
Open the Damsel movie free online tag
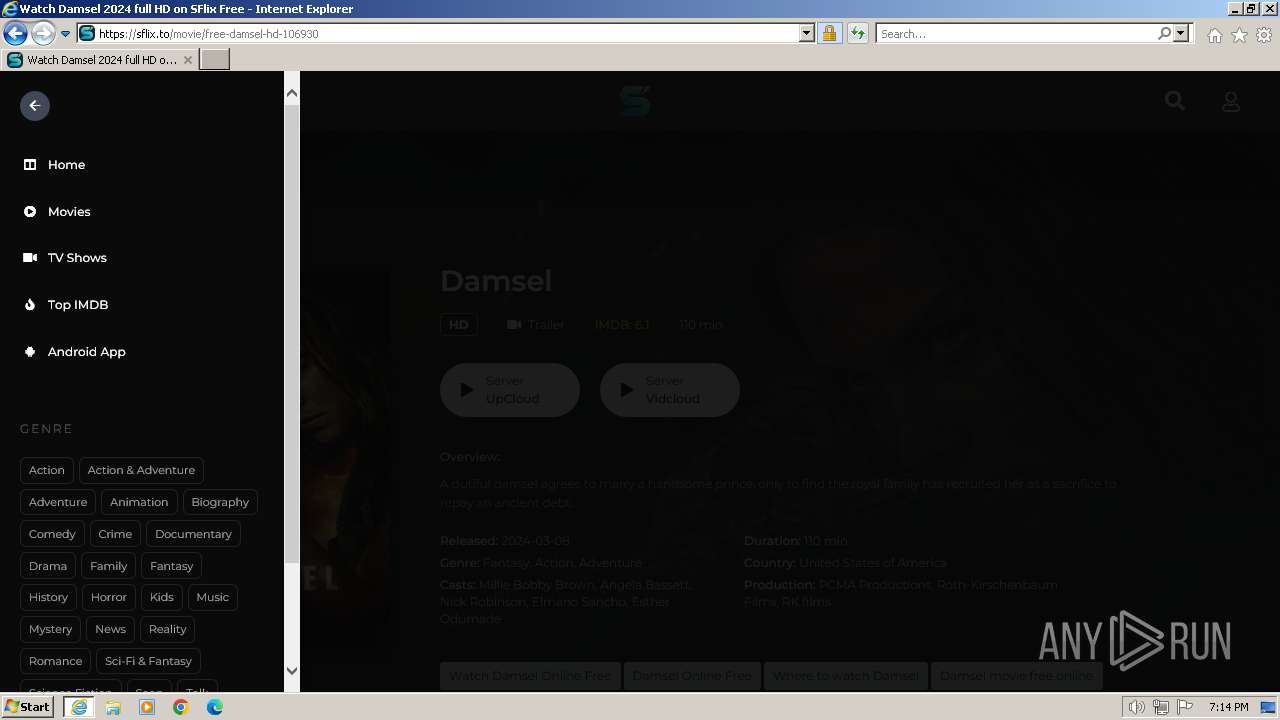(1016, 676)
